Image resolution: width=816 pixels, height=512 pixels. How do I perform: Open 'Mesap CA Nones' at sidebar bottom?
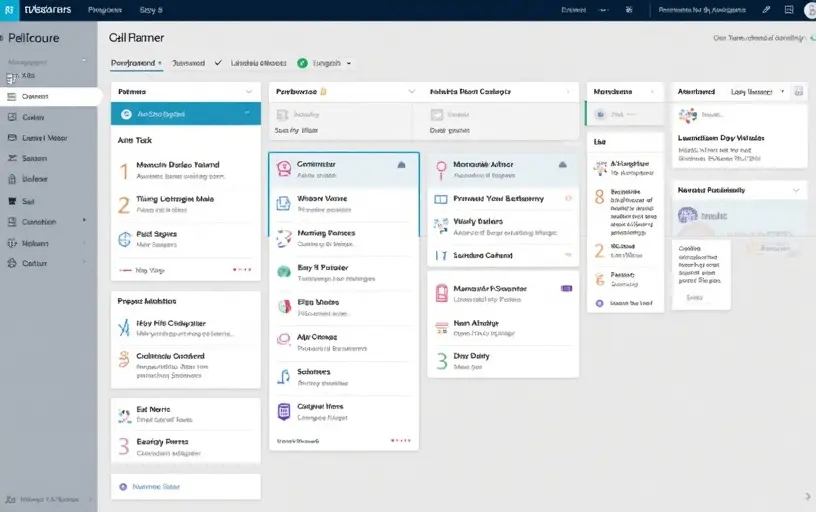pyautogui.click(x=49, y=500)
